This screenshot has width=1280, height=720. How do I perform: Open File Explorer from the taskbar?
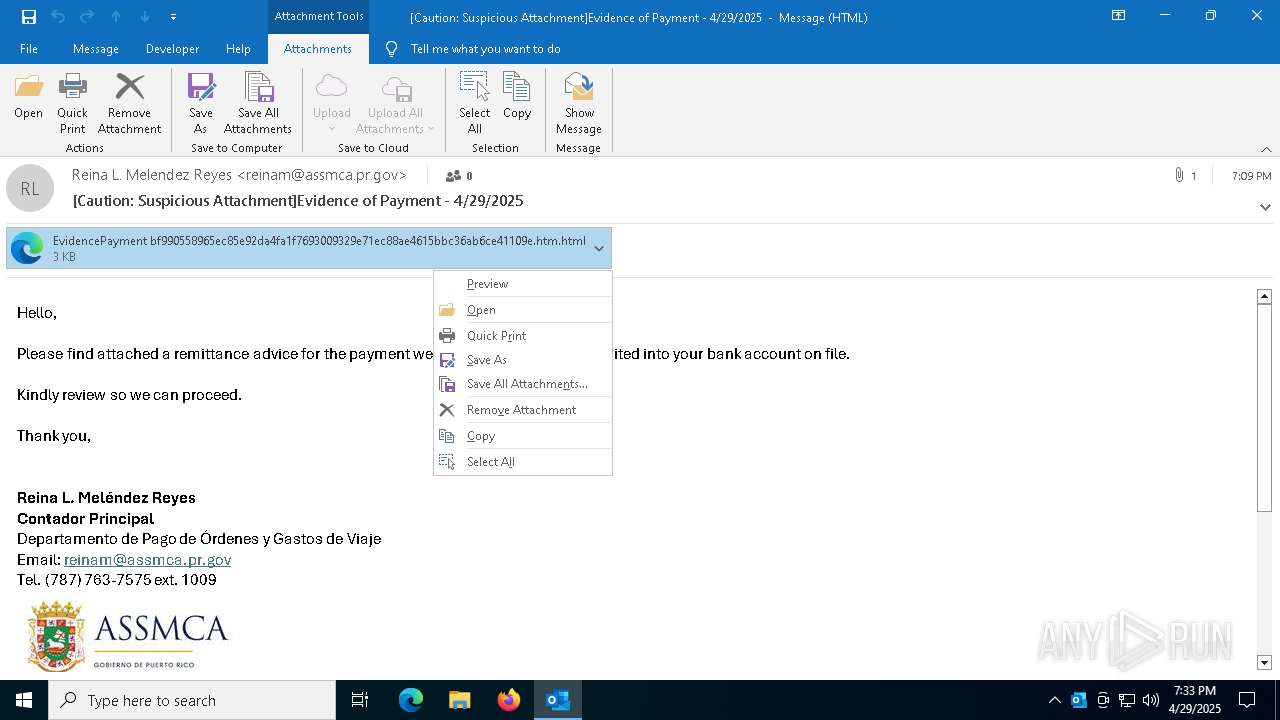(459, 700)
